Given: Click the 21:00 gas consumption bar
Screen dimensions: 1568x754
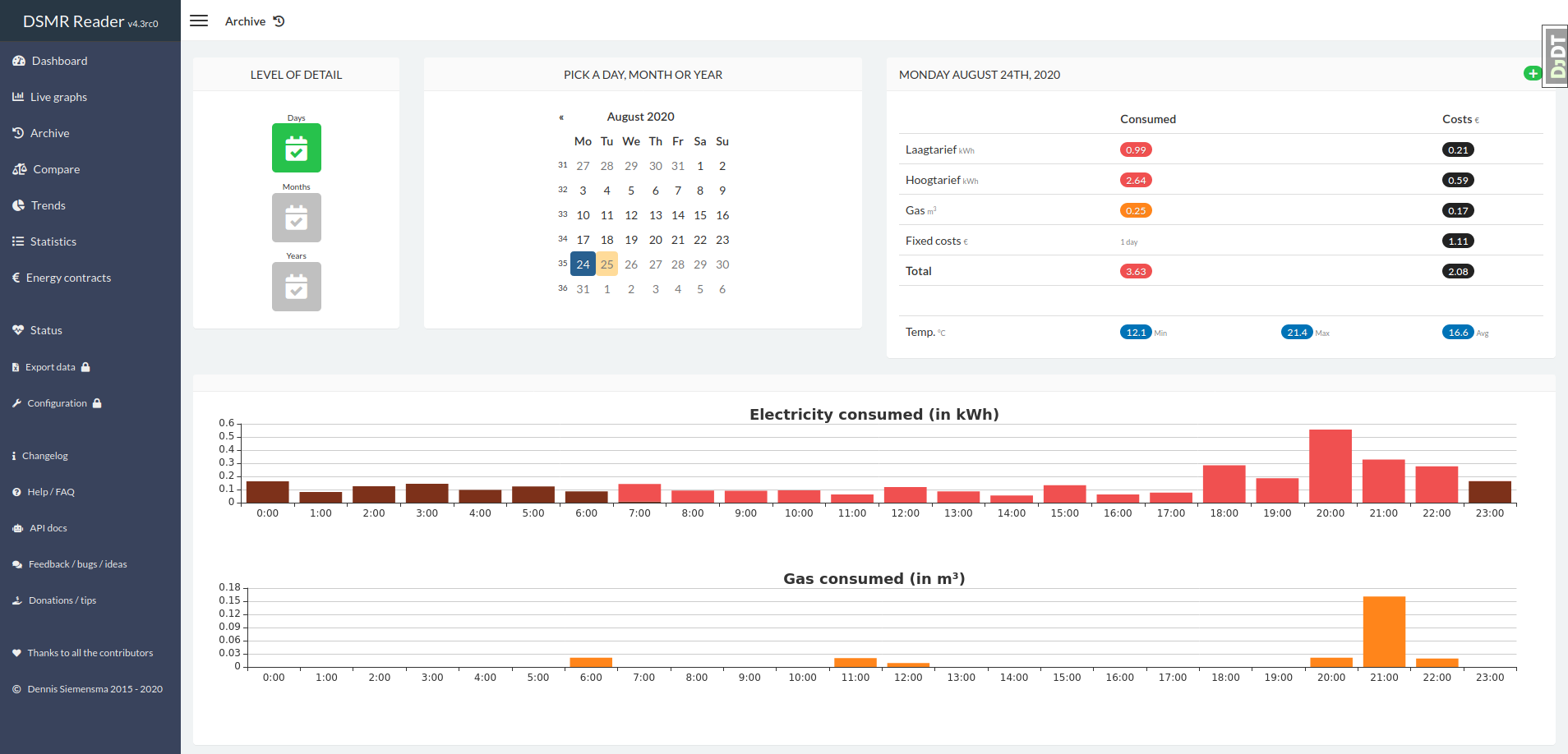Looking at the screenshot, I should coord(1384,632).
